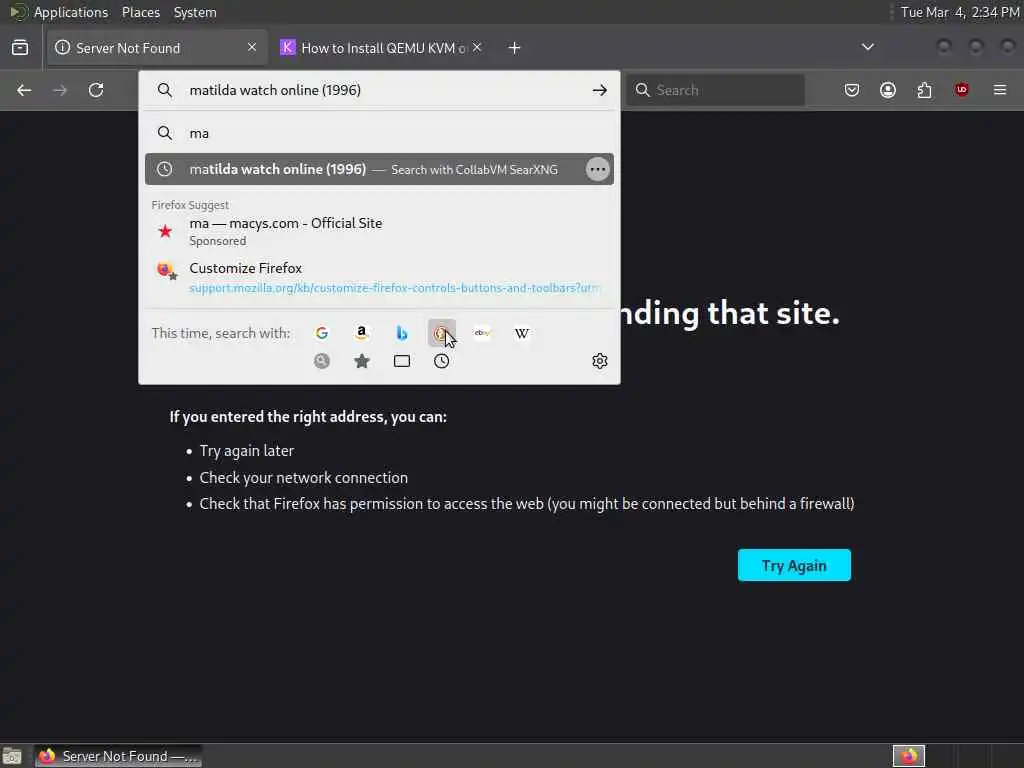This screenshot has height=768, width=1024.
Task: Search bookmarks using the star icon
Action: [x=362, y=361]
